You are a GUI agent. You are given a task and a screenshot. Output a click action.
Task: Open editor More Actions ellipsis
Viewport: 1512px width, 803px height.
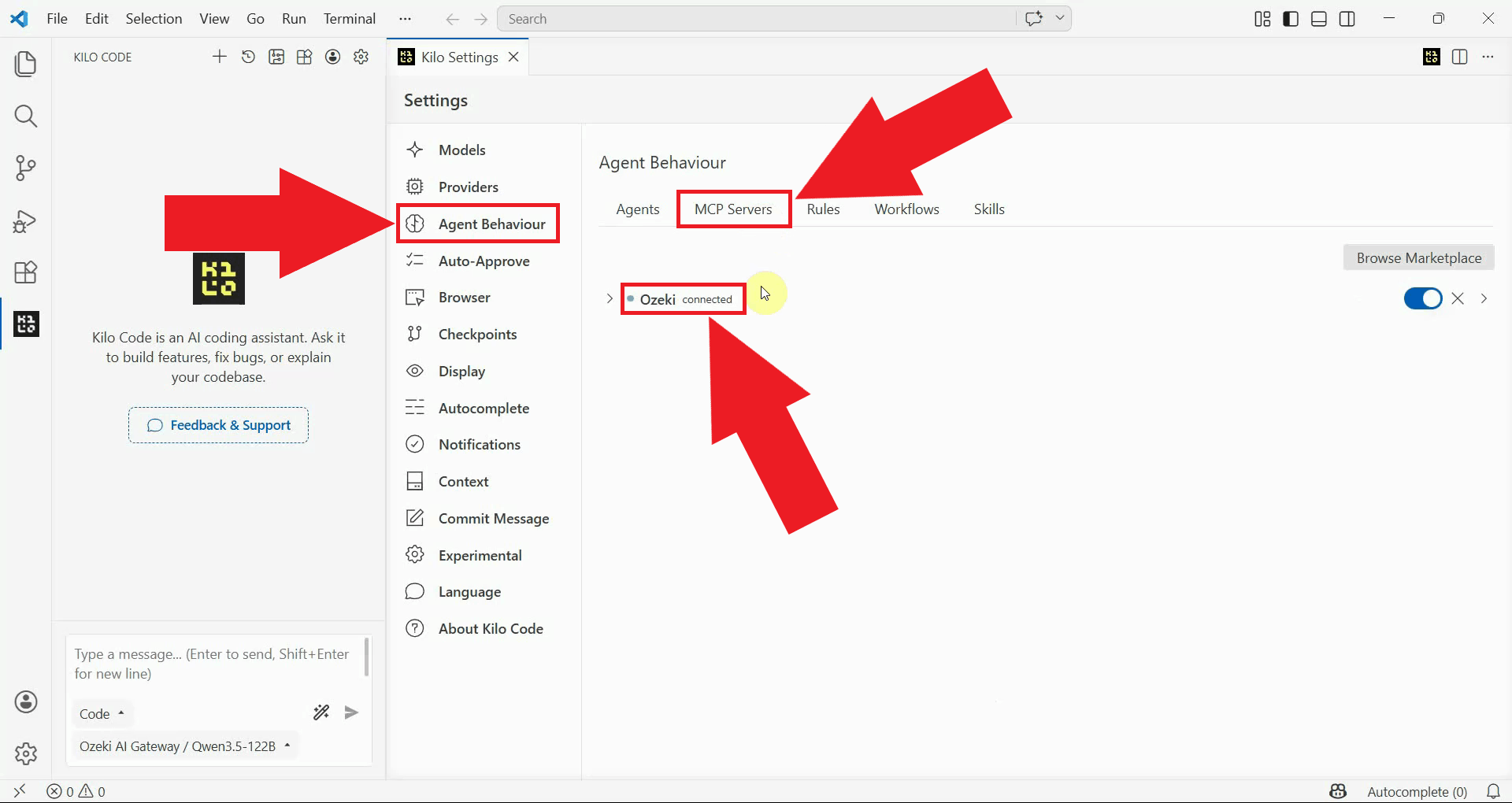pyautogui.click(x=1488, y=57)
